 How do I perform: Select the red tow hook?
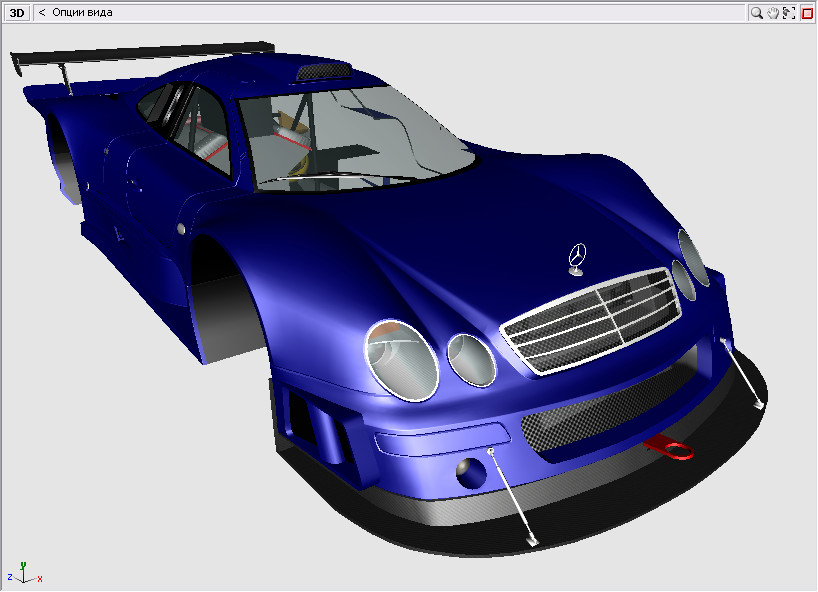click(x=671, y=447)
